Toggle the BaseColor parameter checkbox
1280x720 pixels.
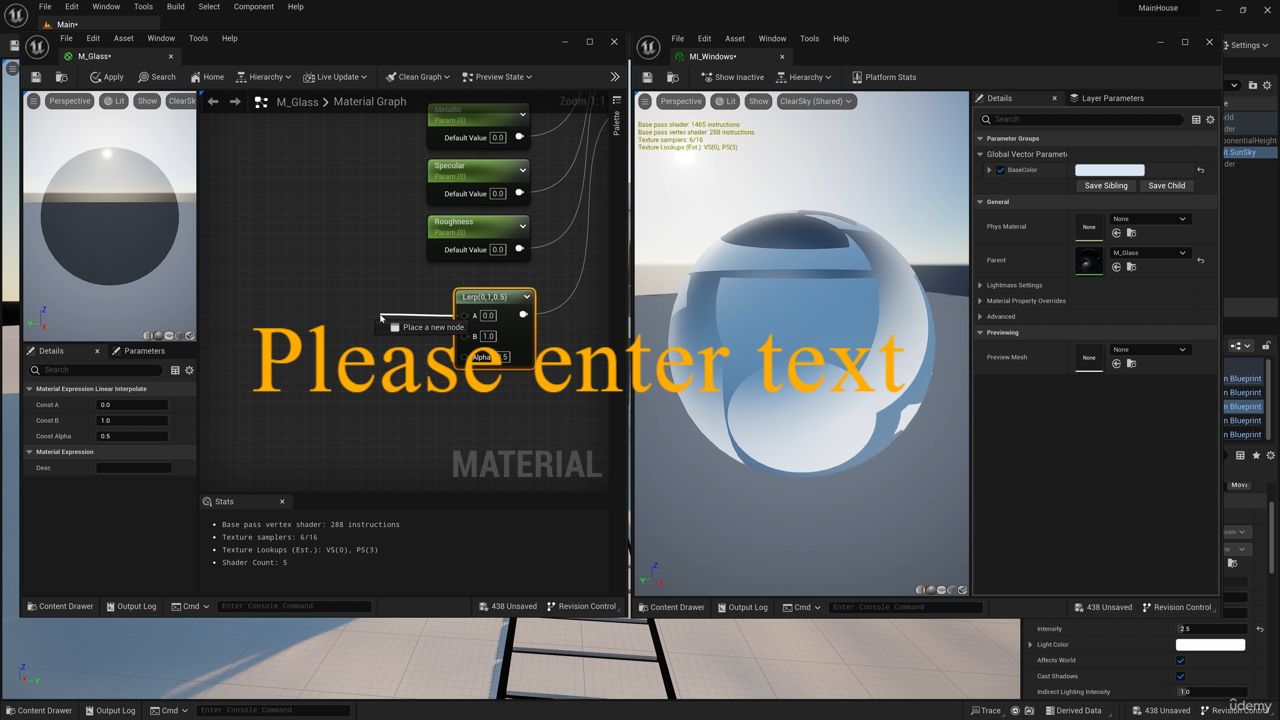click(x=1000, y=170)
